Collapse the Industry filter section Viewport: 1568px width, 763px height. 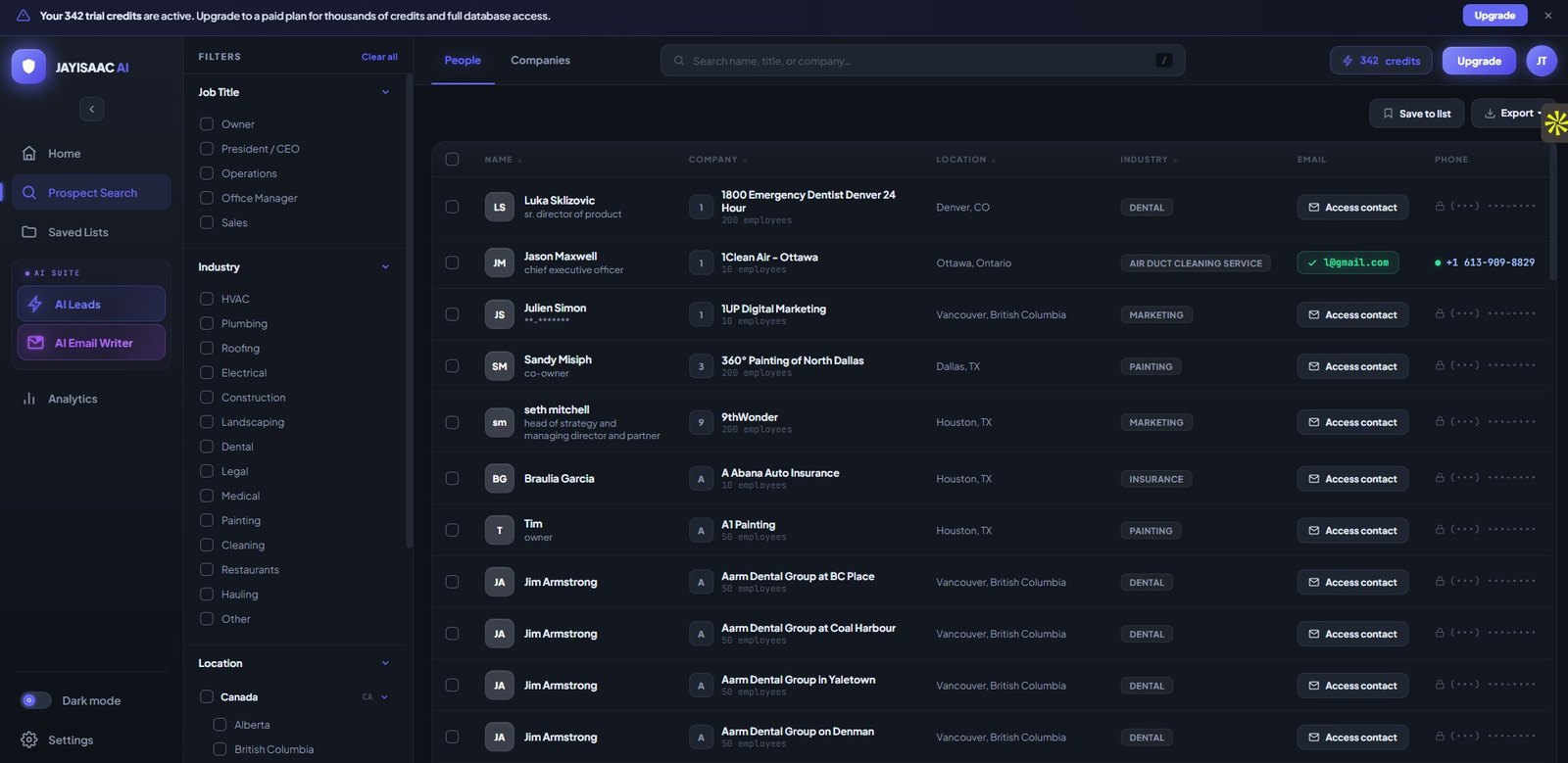[x=385, y=266]
